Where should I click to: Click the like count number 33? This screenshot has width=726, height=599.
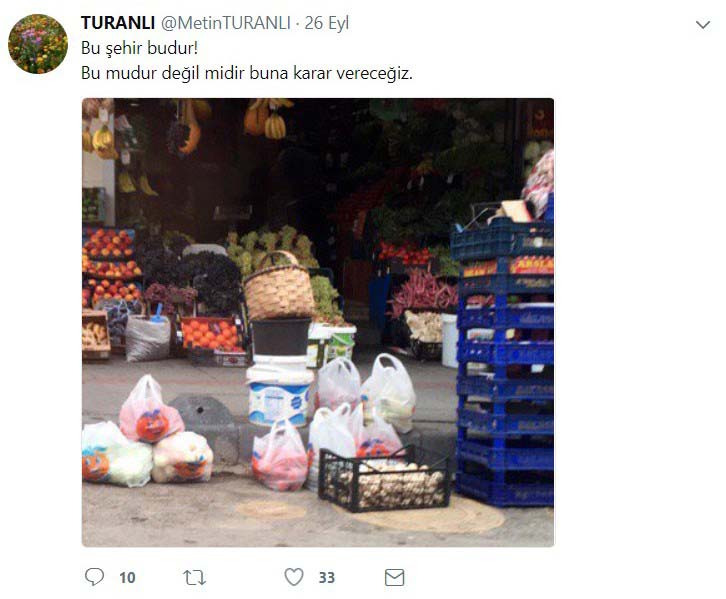(326, 578)
